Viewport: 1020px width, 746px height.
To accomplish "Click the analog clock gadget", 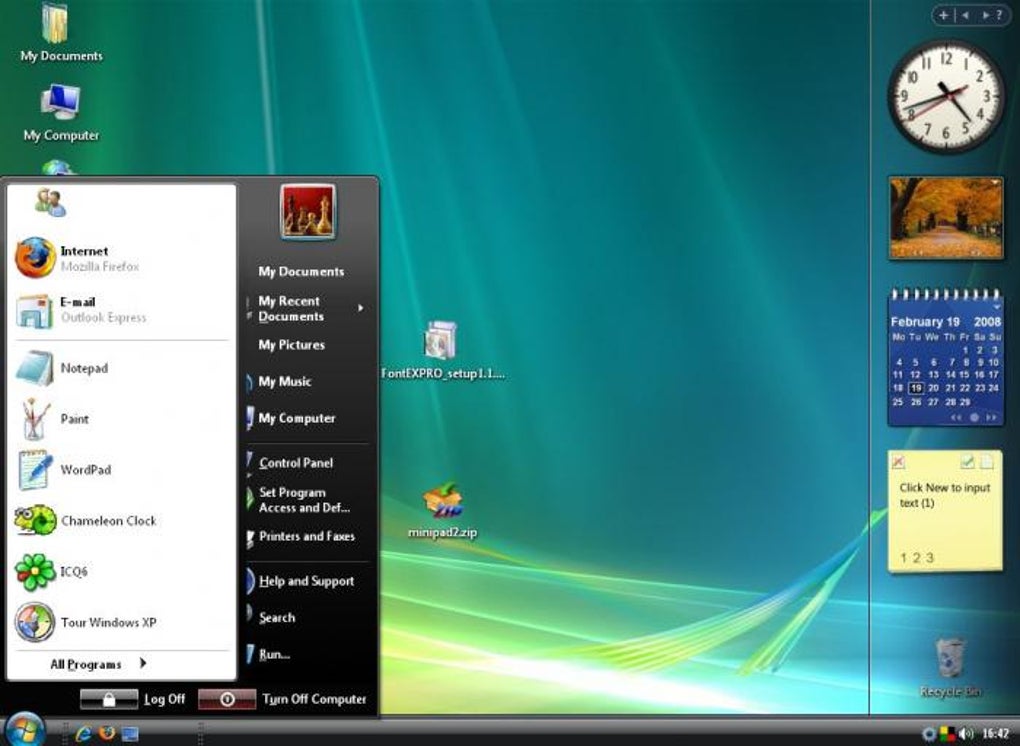I will pos(946,98).
